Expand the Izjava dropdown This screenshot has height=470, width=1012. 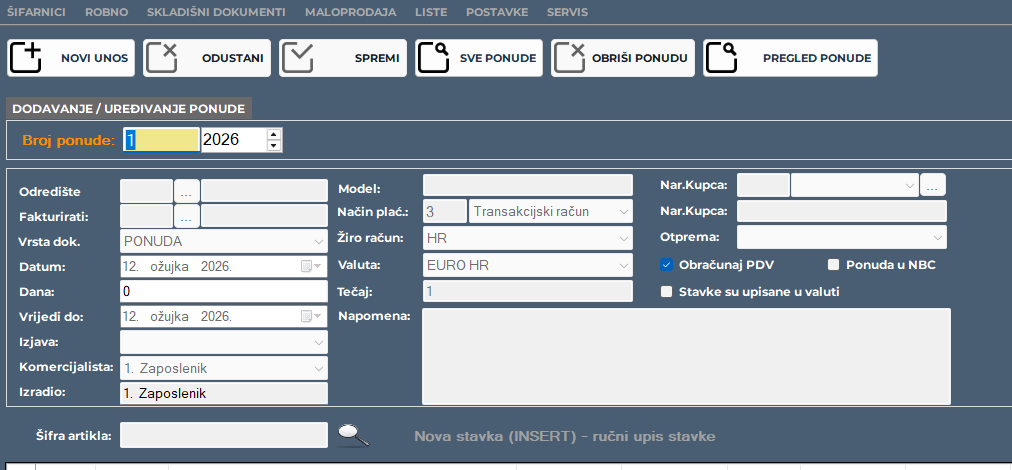click(318, 343)
